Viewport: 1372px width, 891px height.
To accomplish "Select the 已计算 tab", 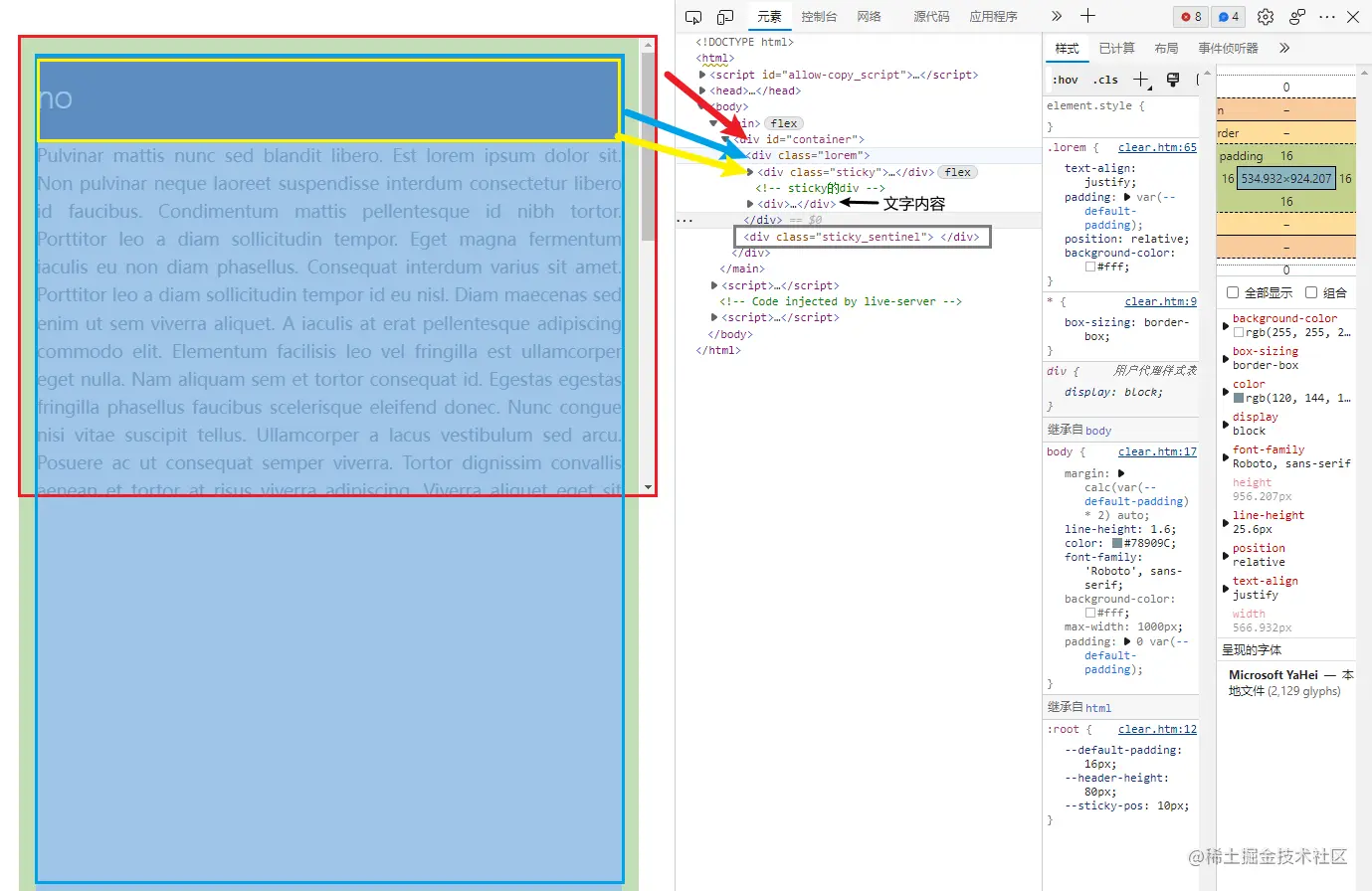I will pos(1116,48).
